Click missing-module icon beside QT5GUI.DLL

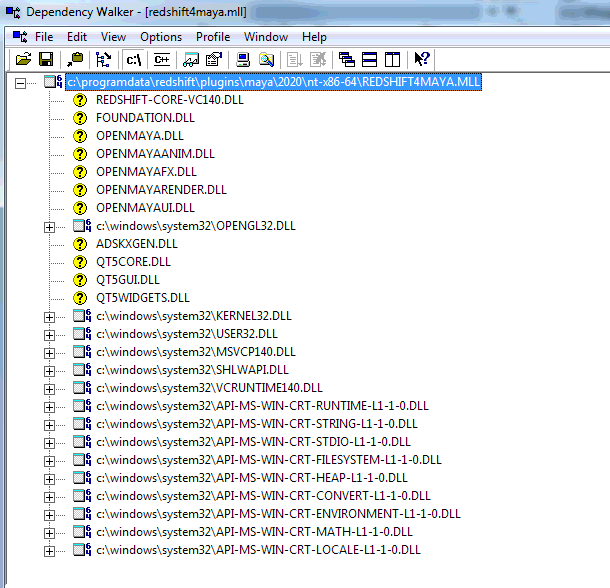point(80,280)
